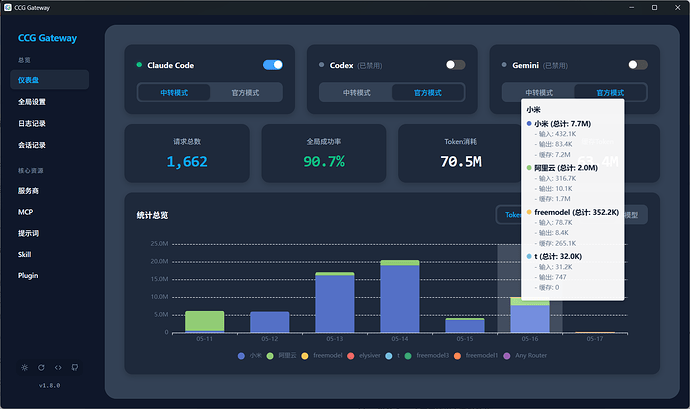Open the code brackets icon in sidebar footer
The image size is (690, 409).
click(x=58, y=368)
